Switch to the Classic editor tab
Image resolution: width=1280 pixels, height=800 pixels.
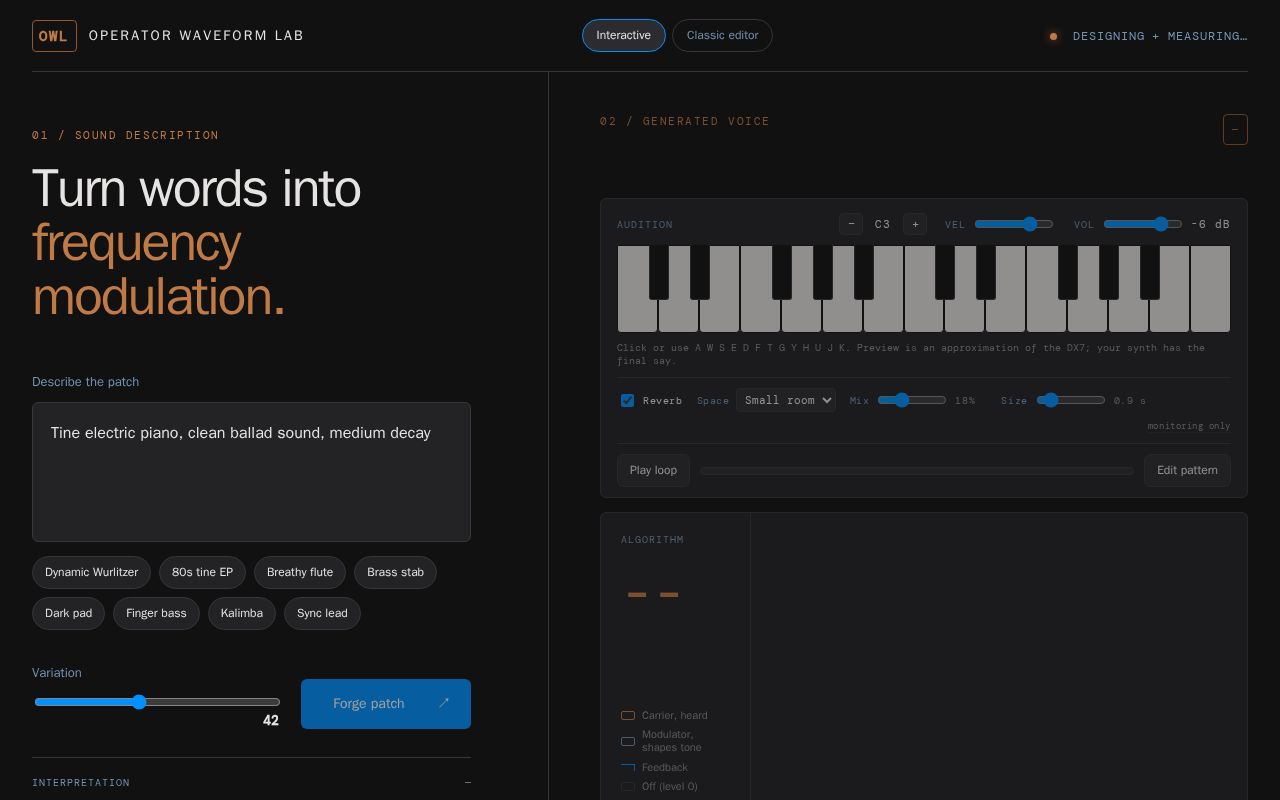tap(722, 35)
